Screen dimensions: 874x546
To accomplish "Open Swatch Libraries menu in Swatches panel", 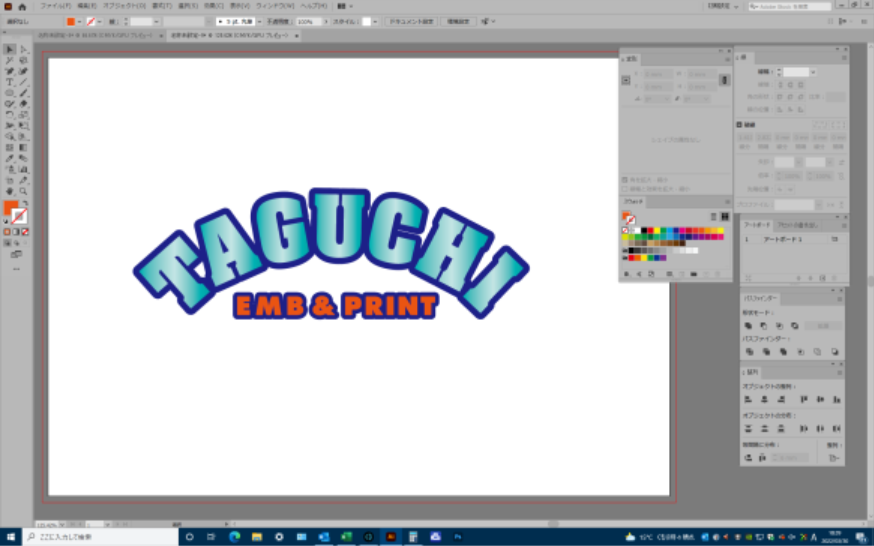I will pos(627,274).
